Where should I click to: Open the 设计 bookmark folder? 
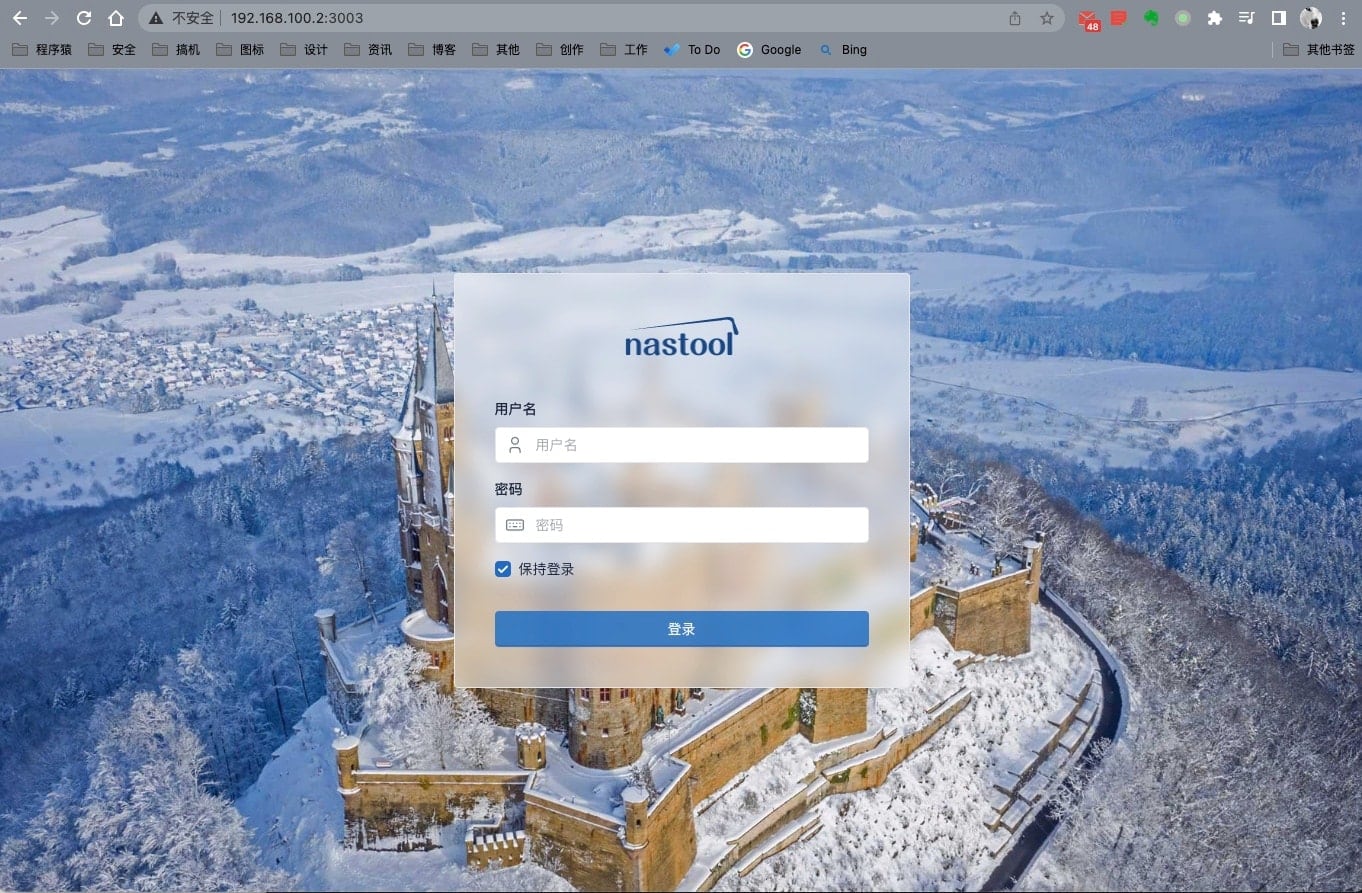[x=304, y=49]
